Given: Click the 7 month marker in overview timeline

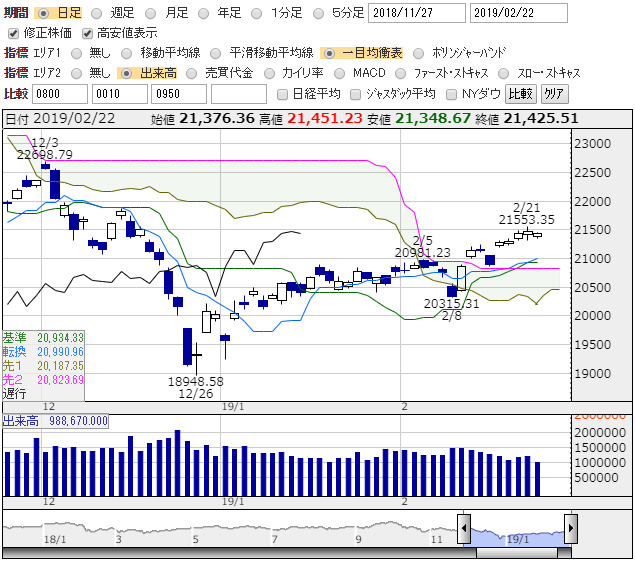Looking at the screenshot, I should tap(275, 540).
